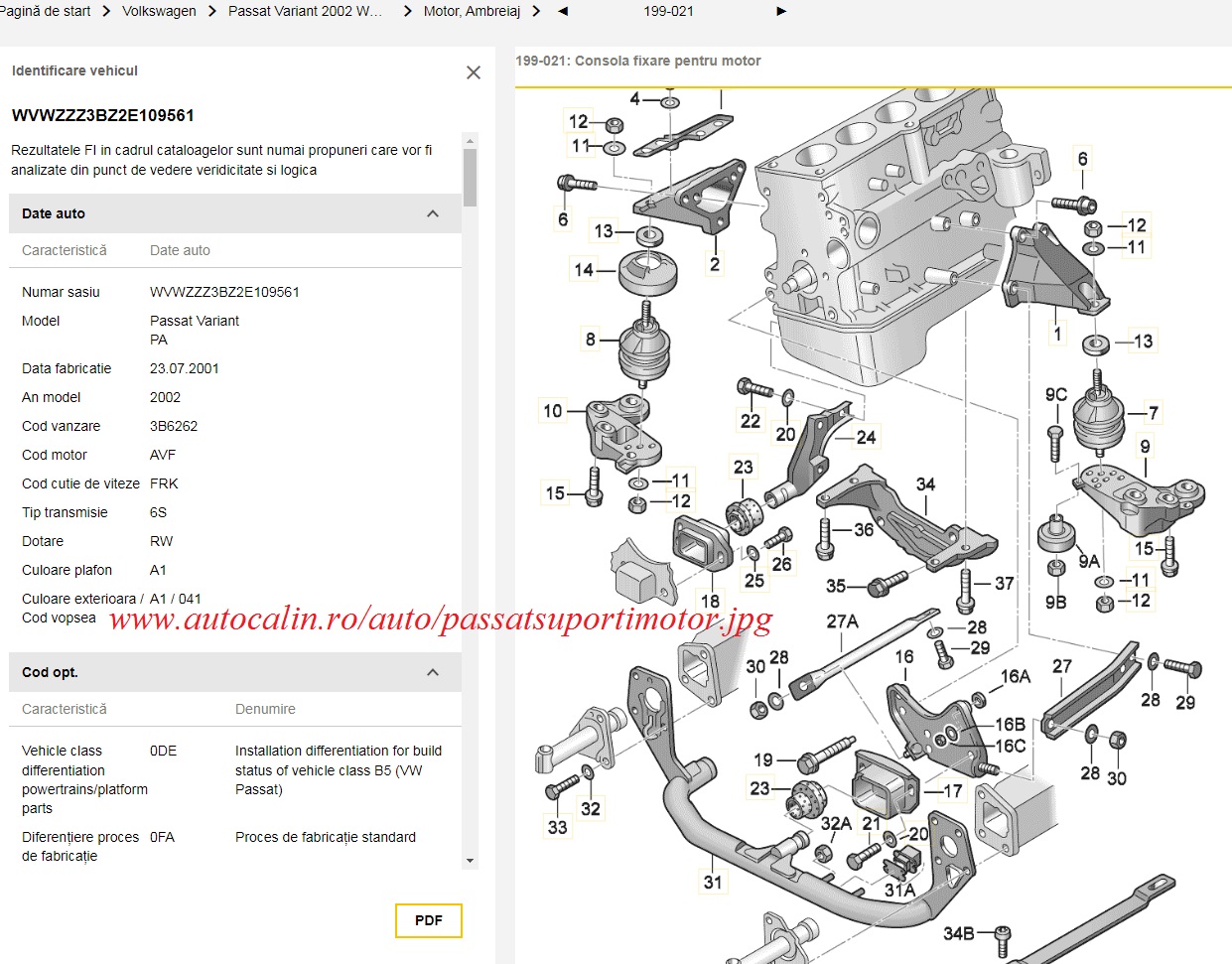Select part 9C callout in diagram

1056,395
